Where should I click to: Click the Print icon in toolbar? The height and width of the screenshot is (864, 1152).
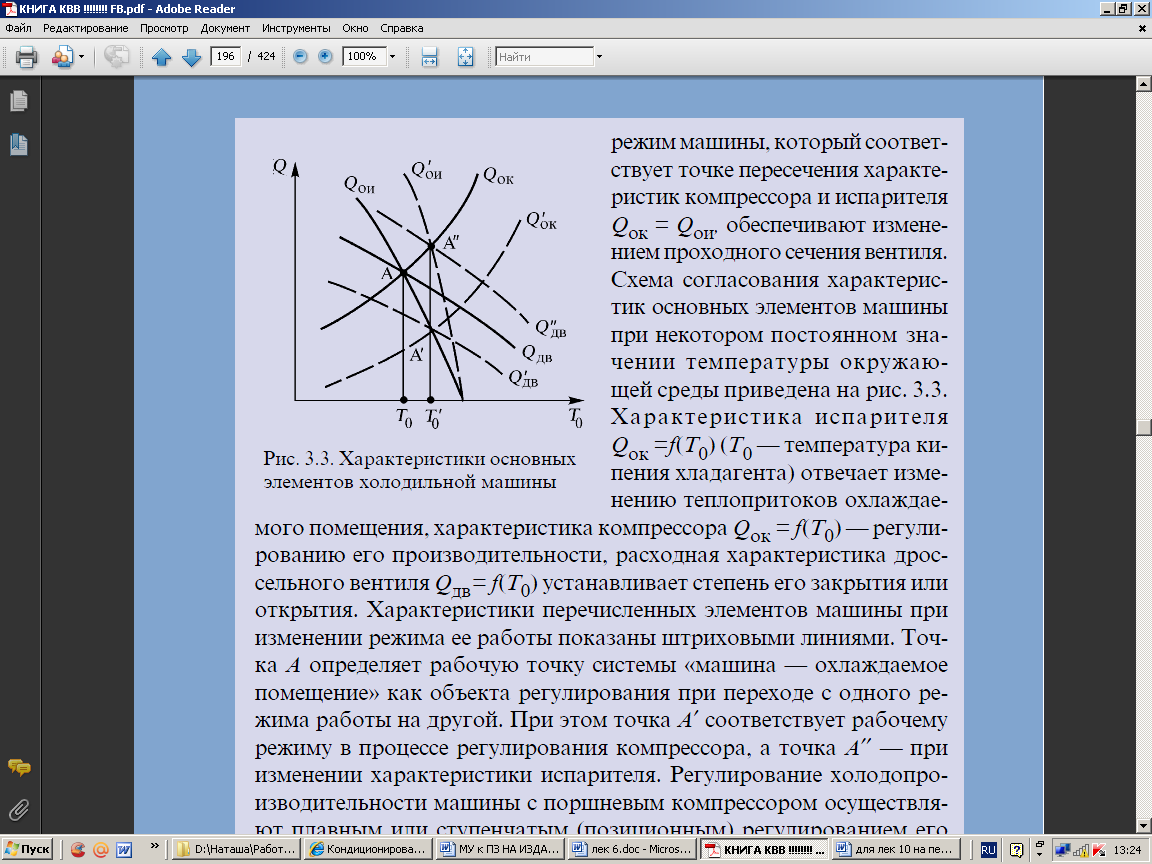[x=26, y=57]
